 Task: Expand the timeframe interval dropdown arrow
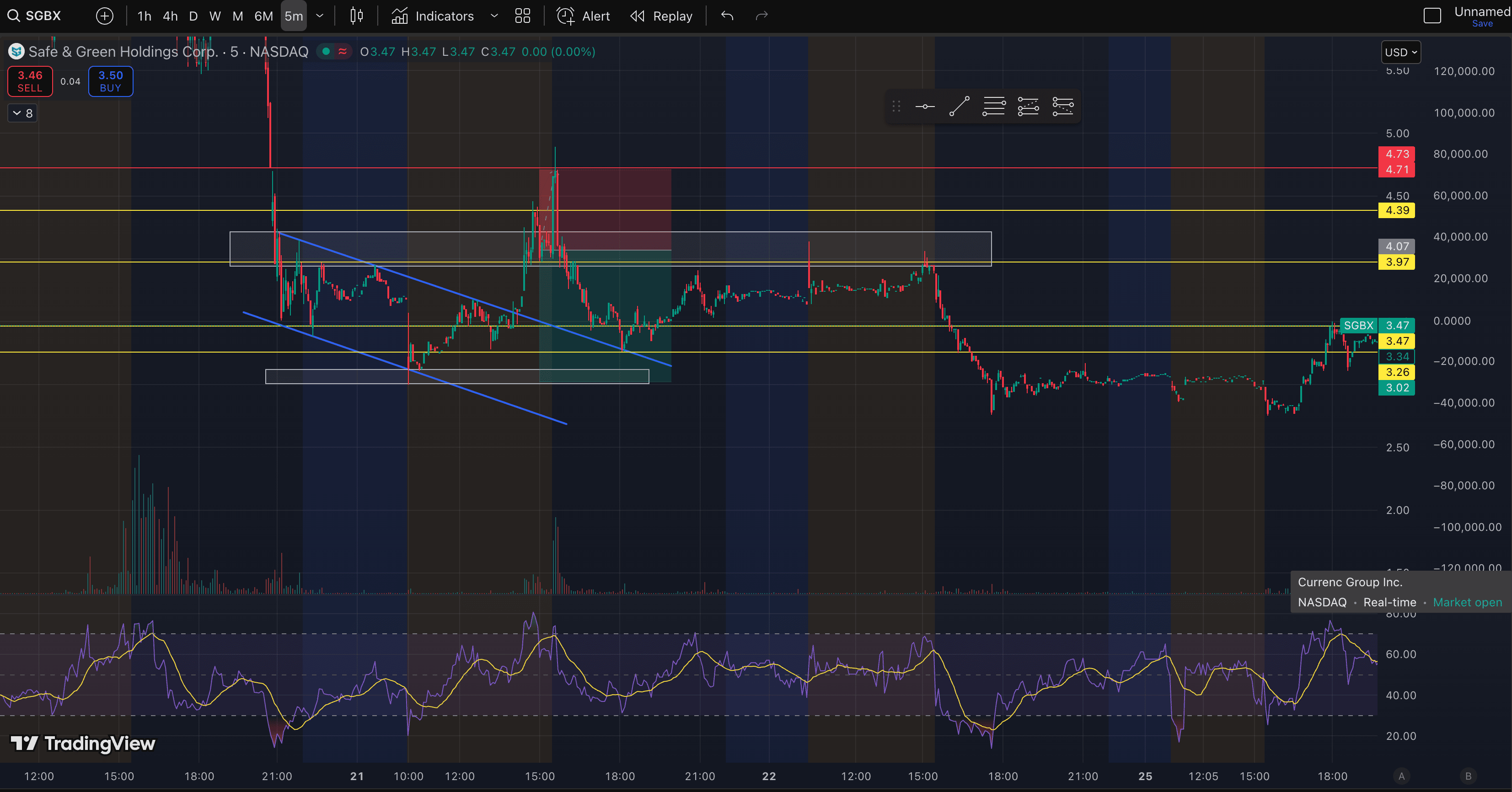click(x=320, y=16)
